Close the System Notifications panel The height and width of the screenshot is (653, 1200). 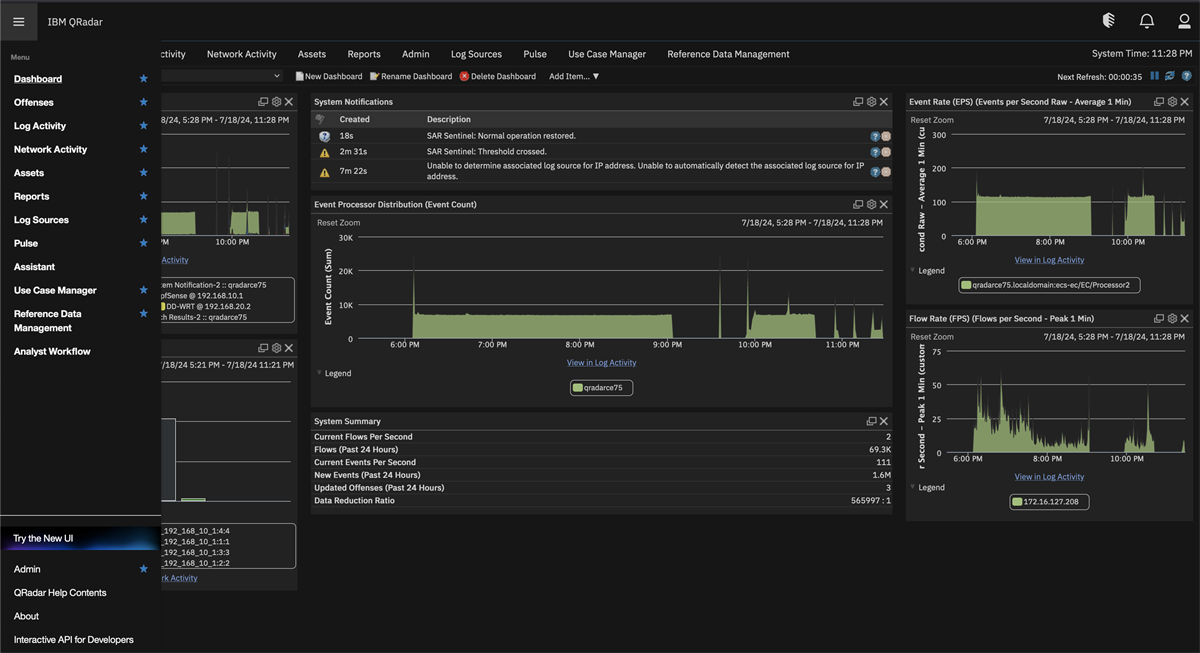click(884, 102)
